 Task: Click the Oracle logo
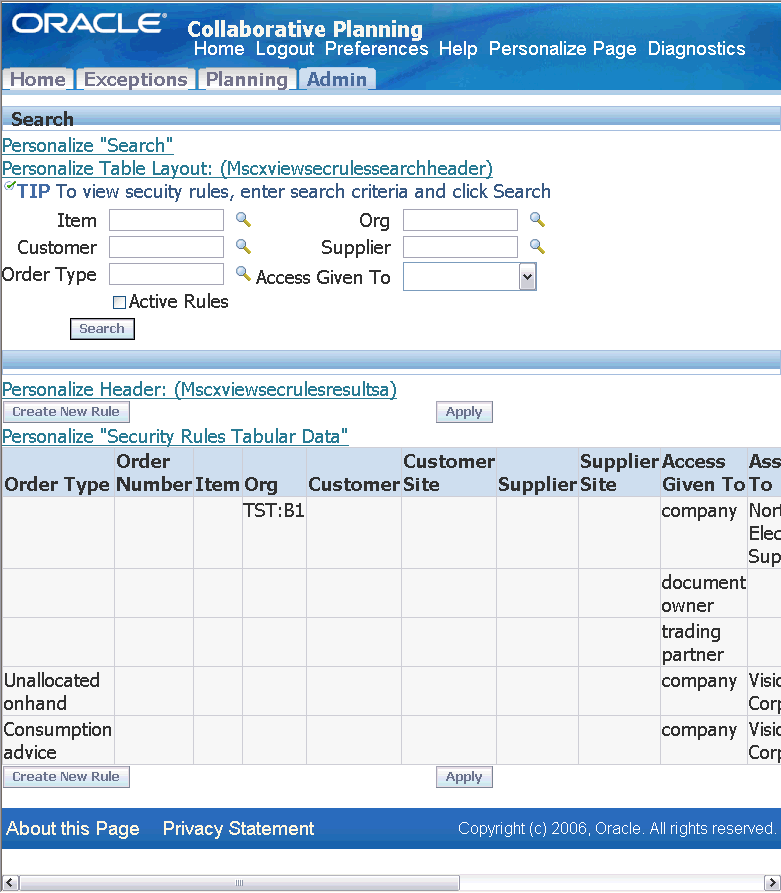[89, 23]
